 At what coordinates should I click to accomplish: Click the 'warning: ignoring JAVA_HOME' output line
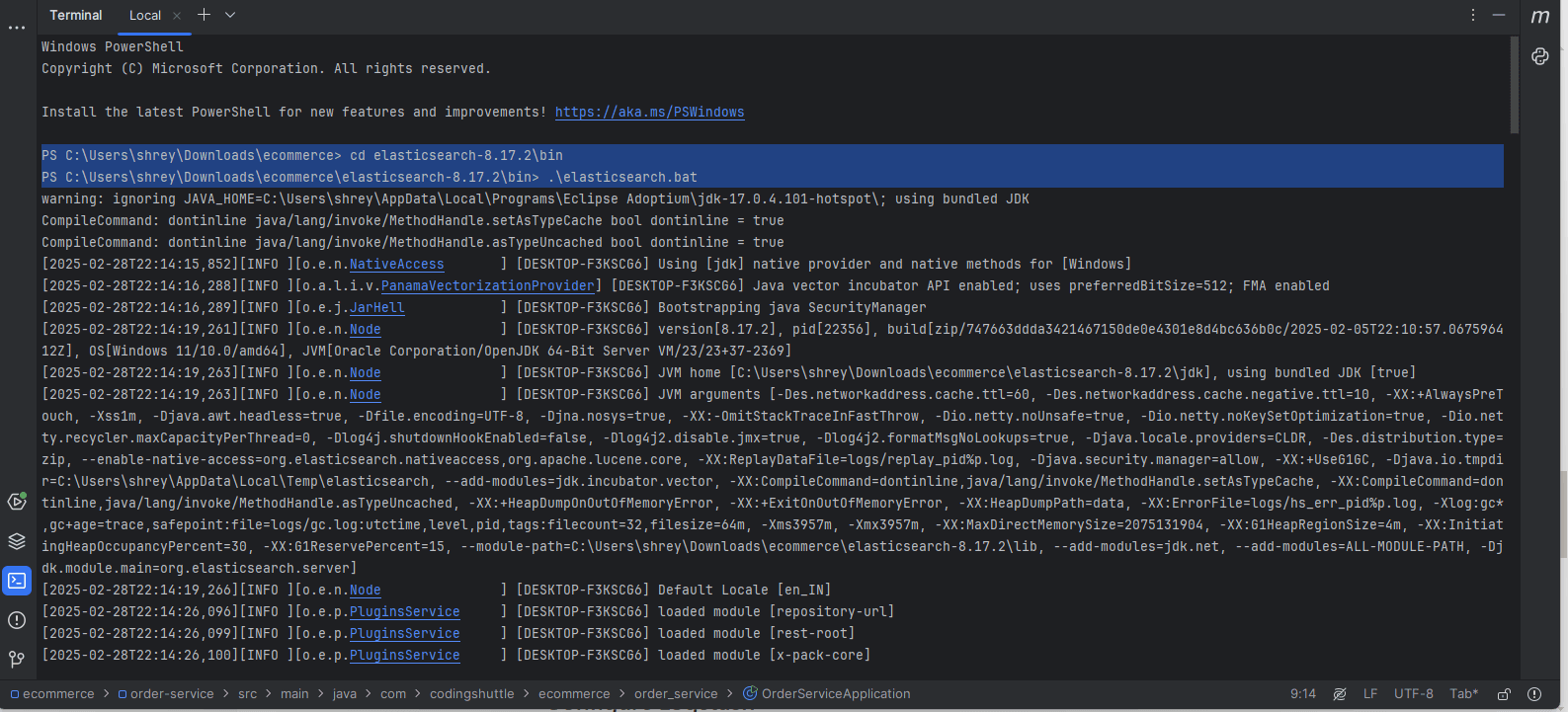click(x=536, y=198)
